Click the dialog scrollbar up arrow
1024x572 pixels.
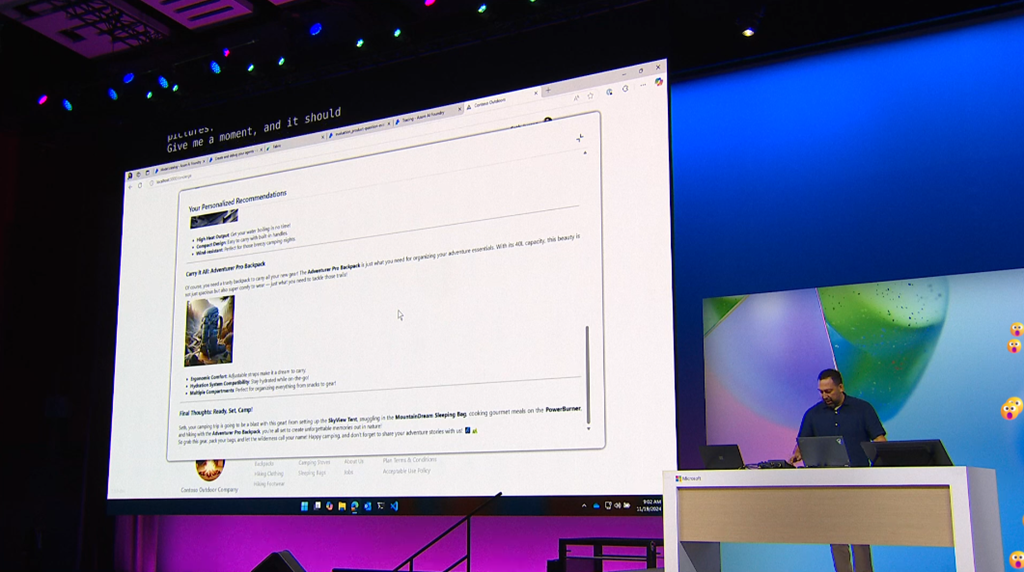pyautogui.click(x=585, y=153)
